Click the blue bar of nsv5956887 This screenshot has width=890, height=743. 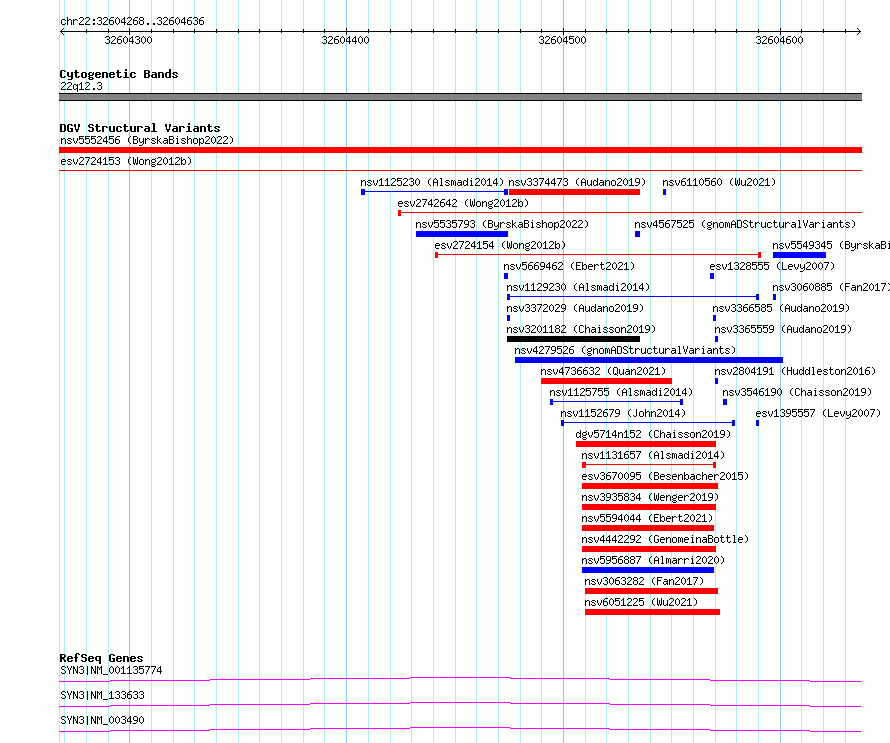pos(648,570)
